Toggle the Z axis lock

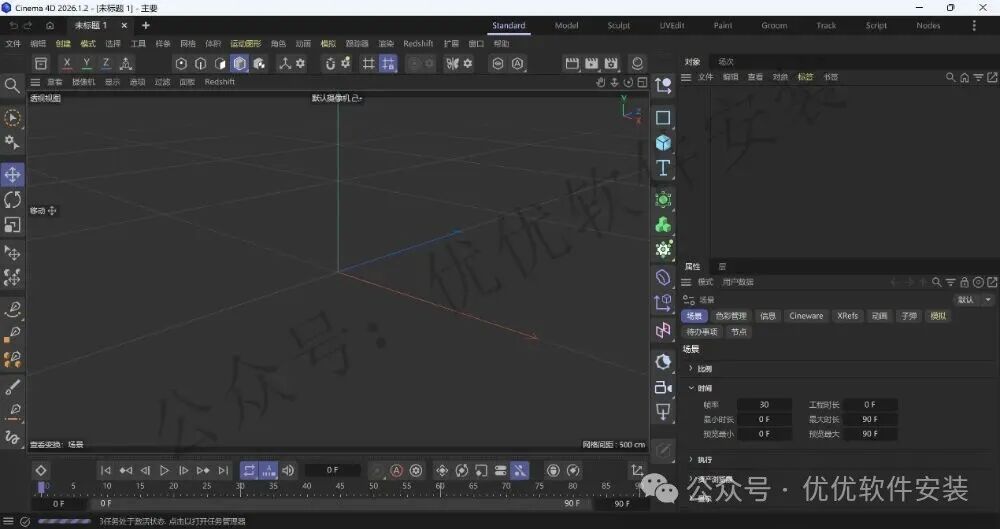(x=107, y=63)
